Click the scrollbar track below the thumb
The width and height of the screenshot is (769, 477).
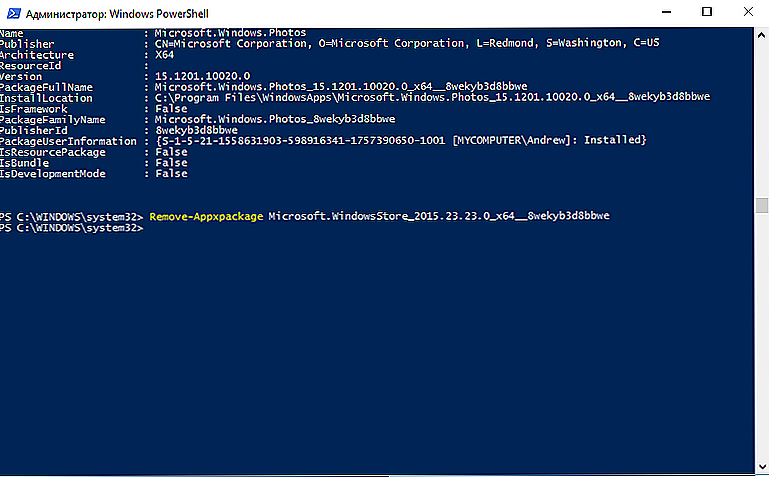[761, 336]
